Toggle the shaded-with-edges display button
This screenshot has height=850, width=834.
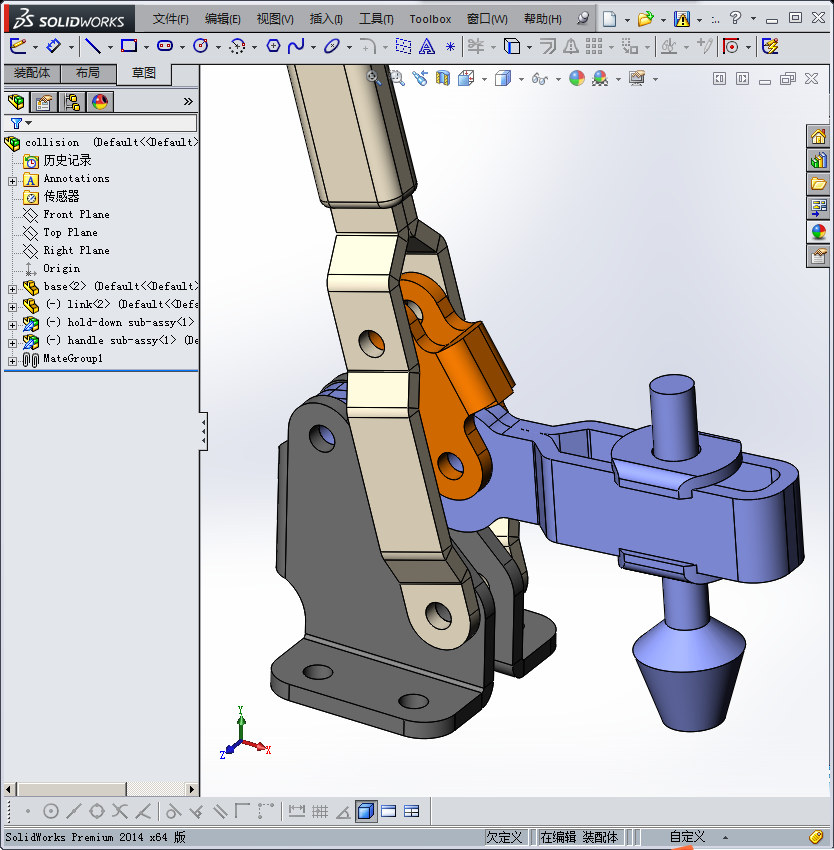tap(365, 811)
